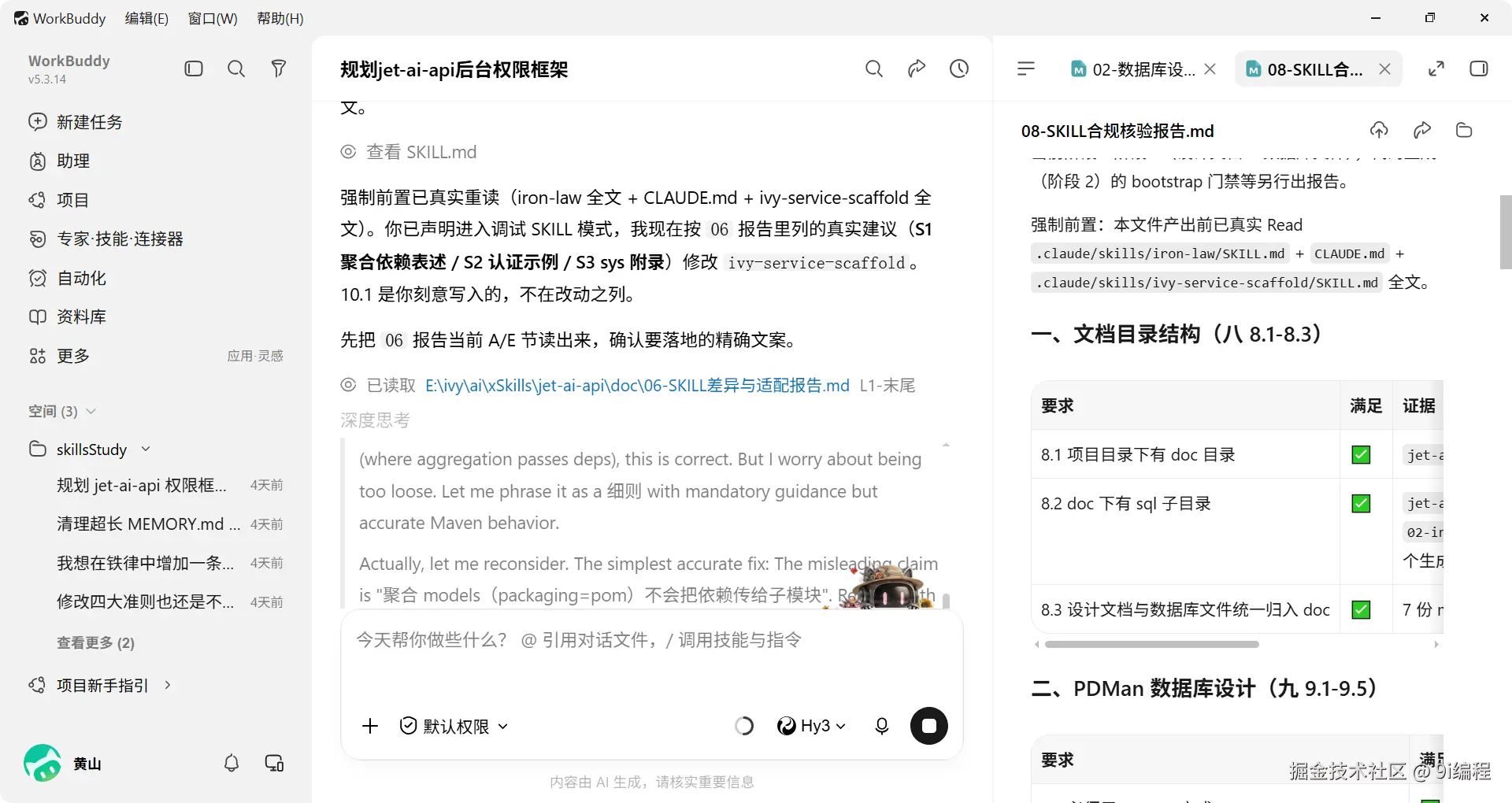Toggle the right side panel
Image resolution: width=1512 pixels, height=803 pixels.
coord(1479,68)
